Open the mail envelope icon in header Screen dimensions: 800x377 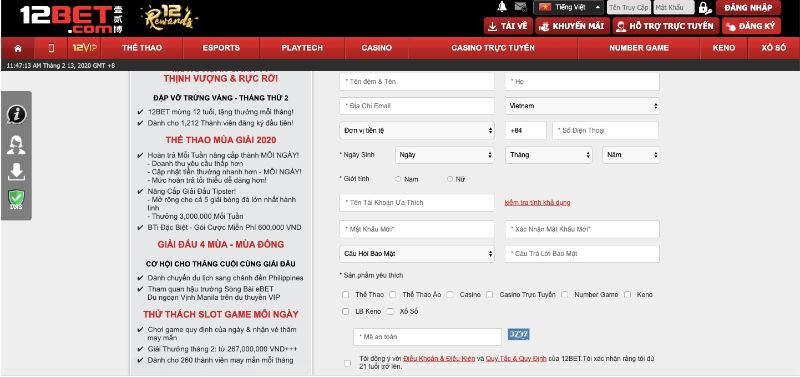click(x=520, y=7)
